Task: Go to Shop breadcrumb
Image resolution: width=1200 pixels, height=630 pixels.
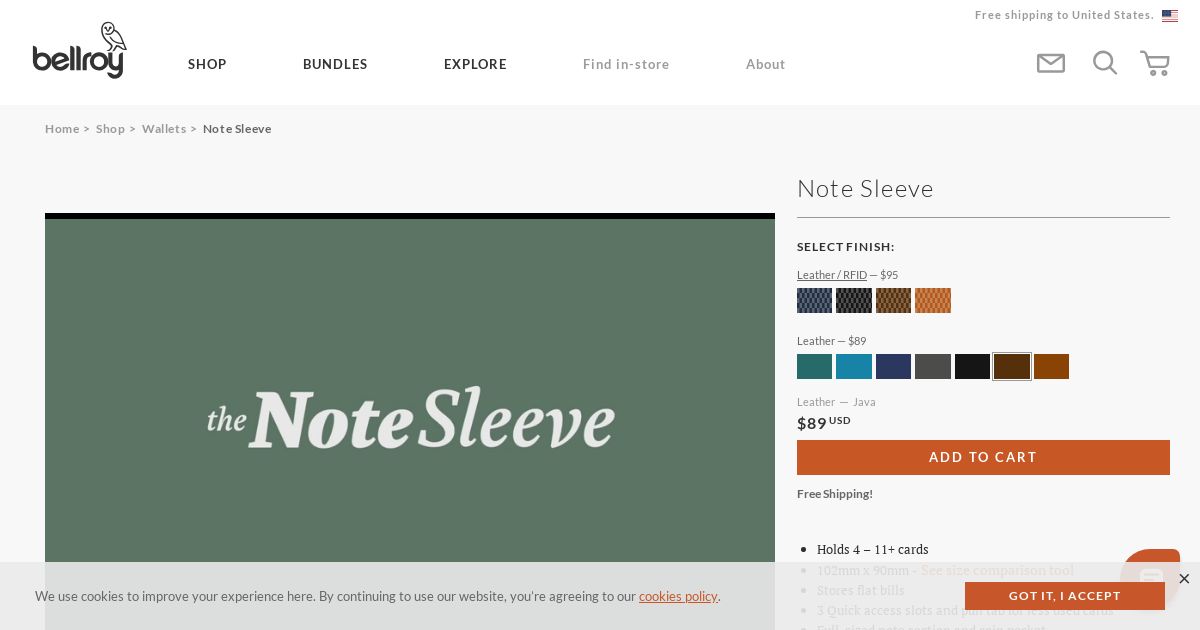Action: 110,129
